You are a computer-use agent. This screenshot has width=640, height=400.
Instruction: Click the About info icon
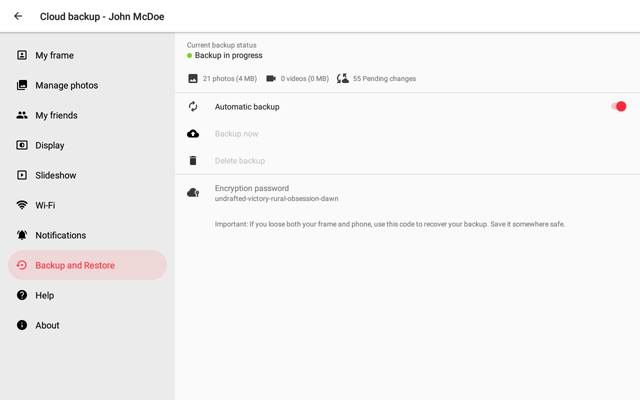pyautogui.click(x=22, y=325)
